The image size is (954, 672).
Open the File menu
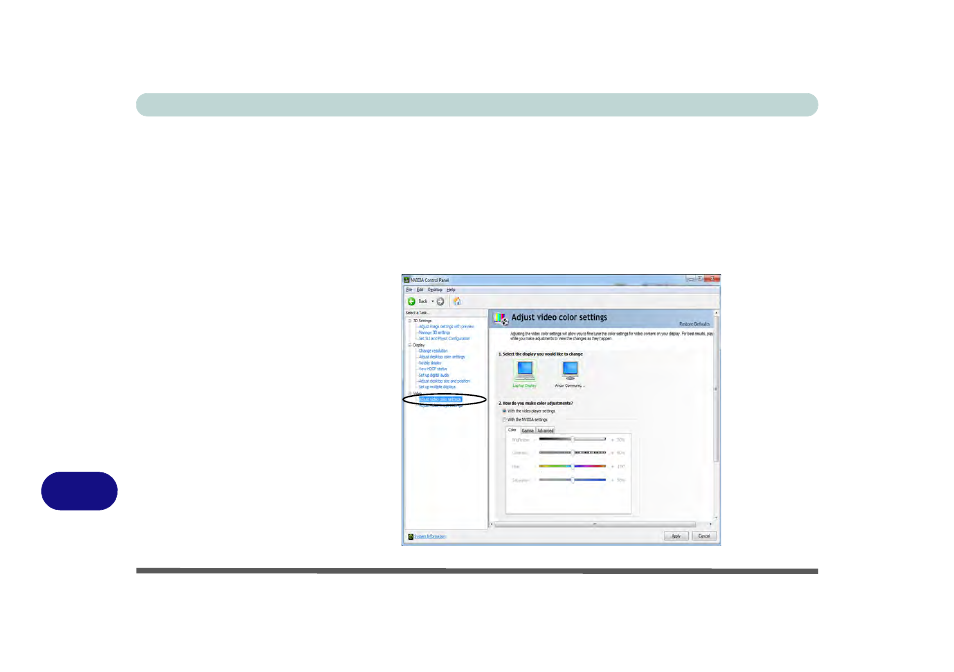(409, 290)
